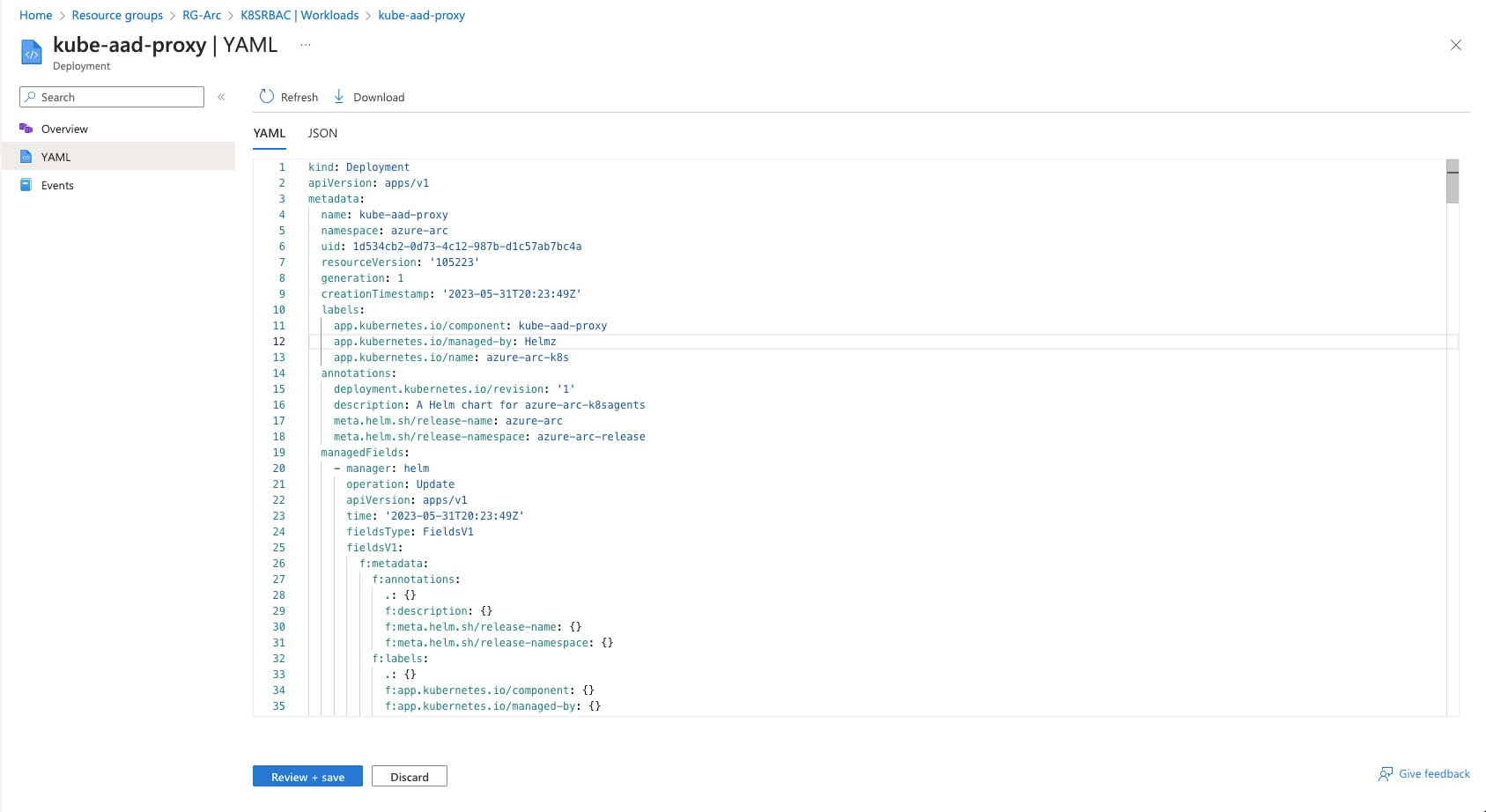Screen dimensions: 1486x812
Task: Refresh the YAML view
Action: tap(287, 97)
